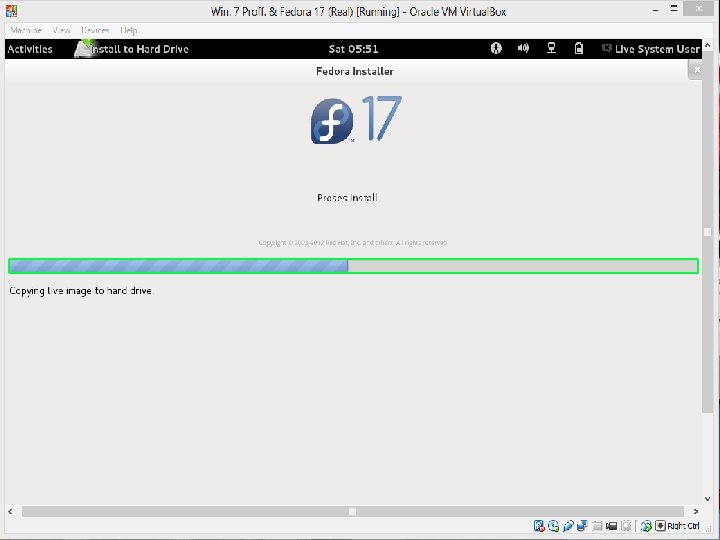Open Activities overview in Fedora
This screenshot has height=540, width=720.
click(30, 49)
